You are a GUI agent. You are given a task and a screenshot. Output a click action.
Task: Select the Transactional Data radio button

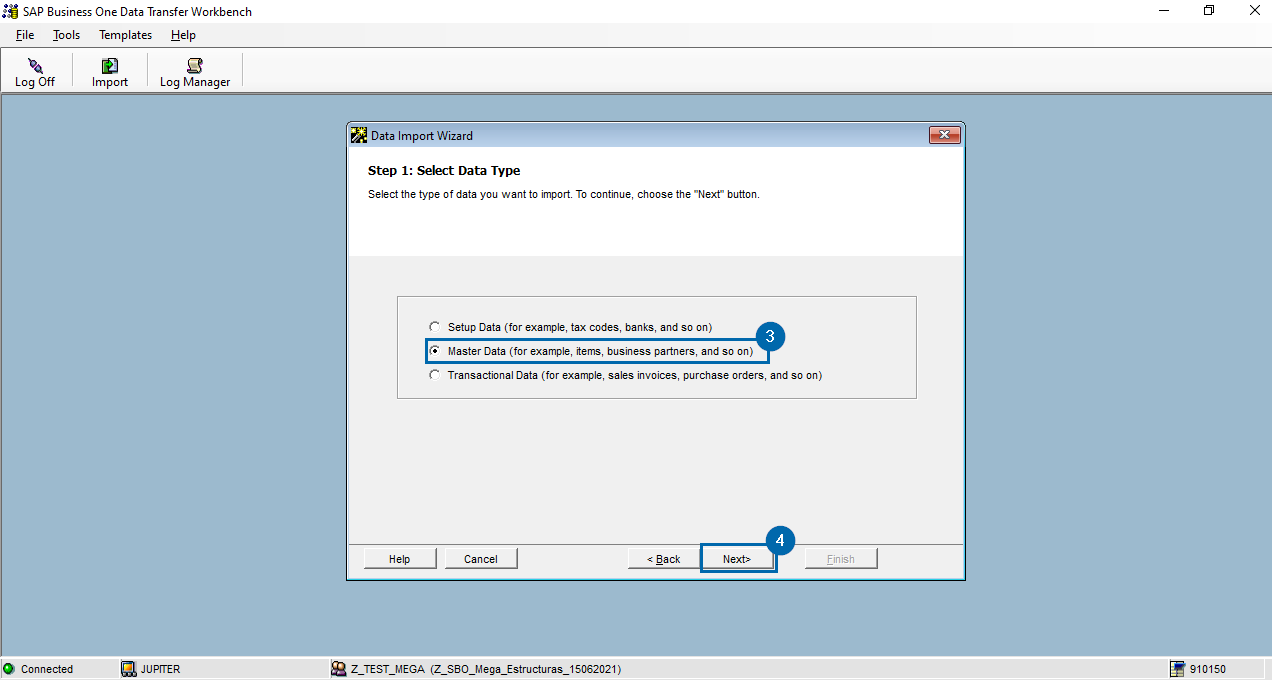click(434, 375)
